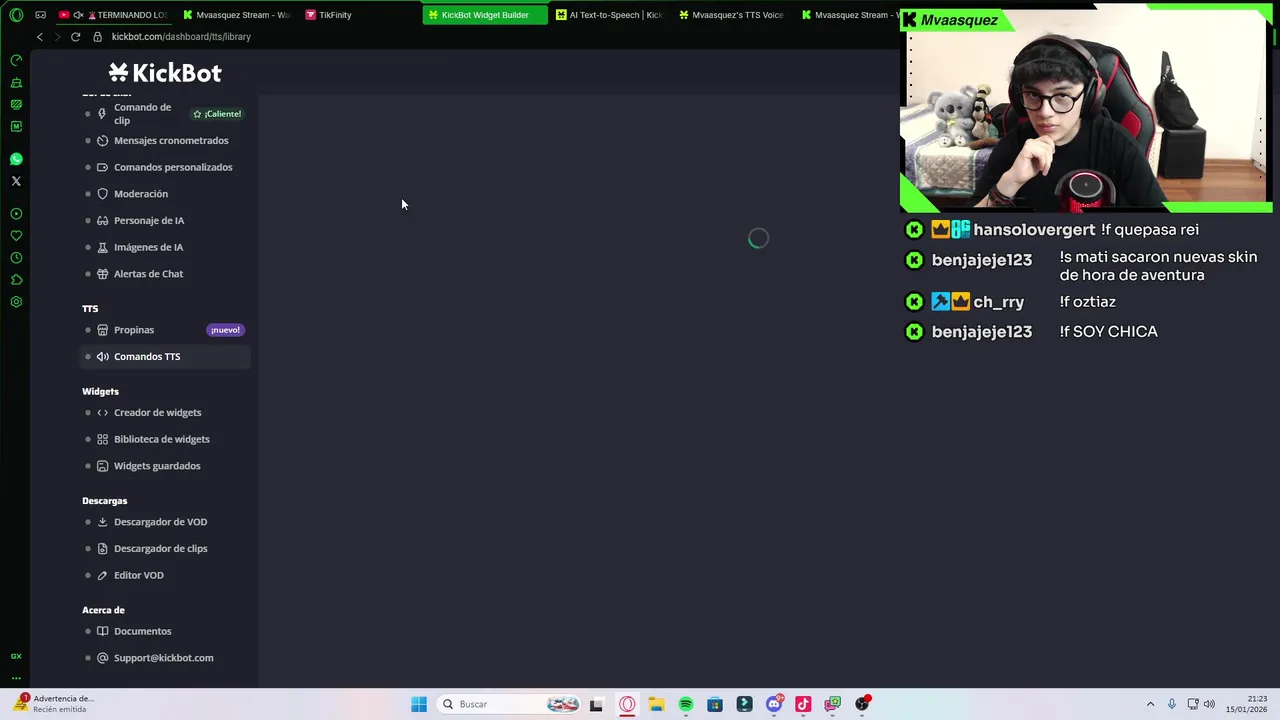Click the Comandos TTS speaker icon
This screenshot has height=720, width=1280.
[x=102, y=357]
